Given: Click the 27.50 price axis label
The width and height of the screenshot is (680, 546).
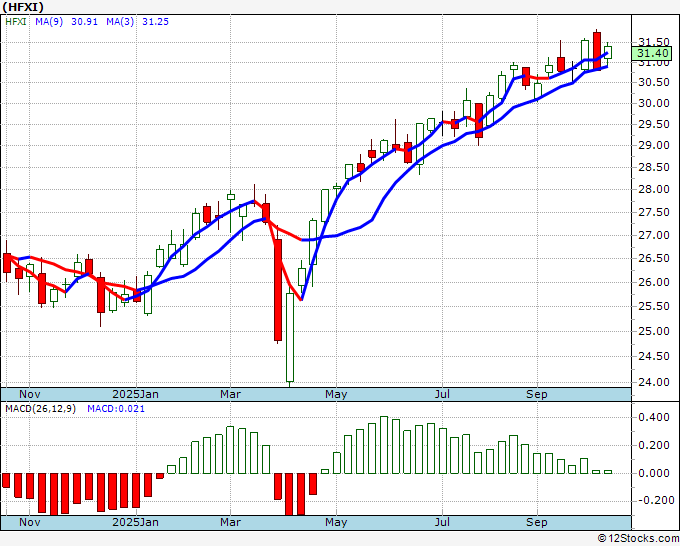Looking at the screenshot, I should click(x=654, y=212).
